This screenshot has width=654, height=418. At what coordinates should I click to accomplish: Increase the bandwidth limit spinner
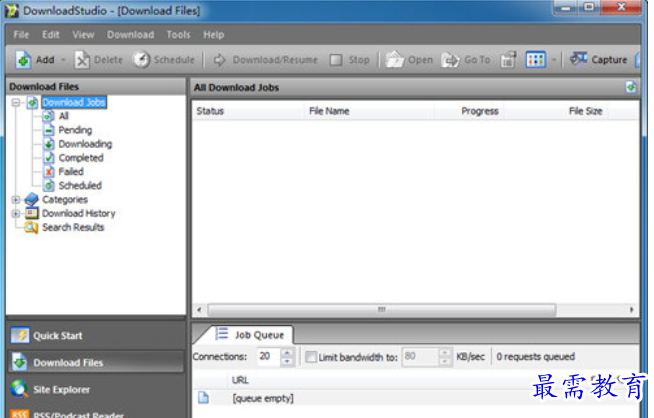(x=445, y=353)
